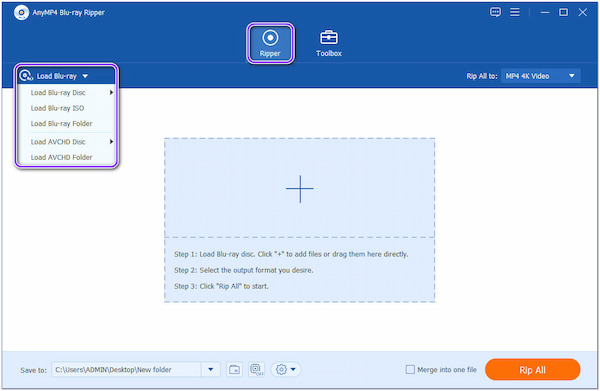Open the hamburger menu icon
The image size is (600, 391).
click(515, 12)
